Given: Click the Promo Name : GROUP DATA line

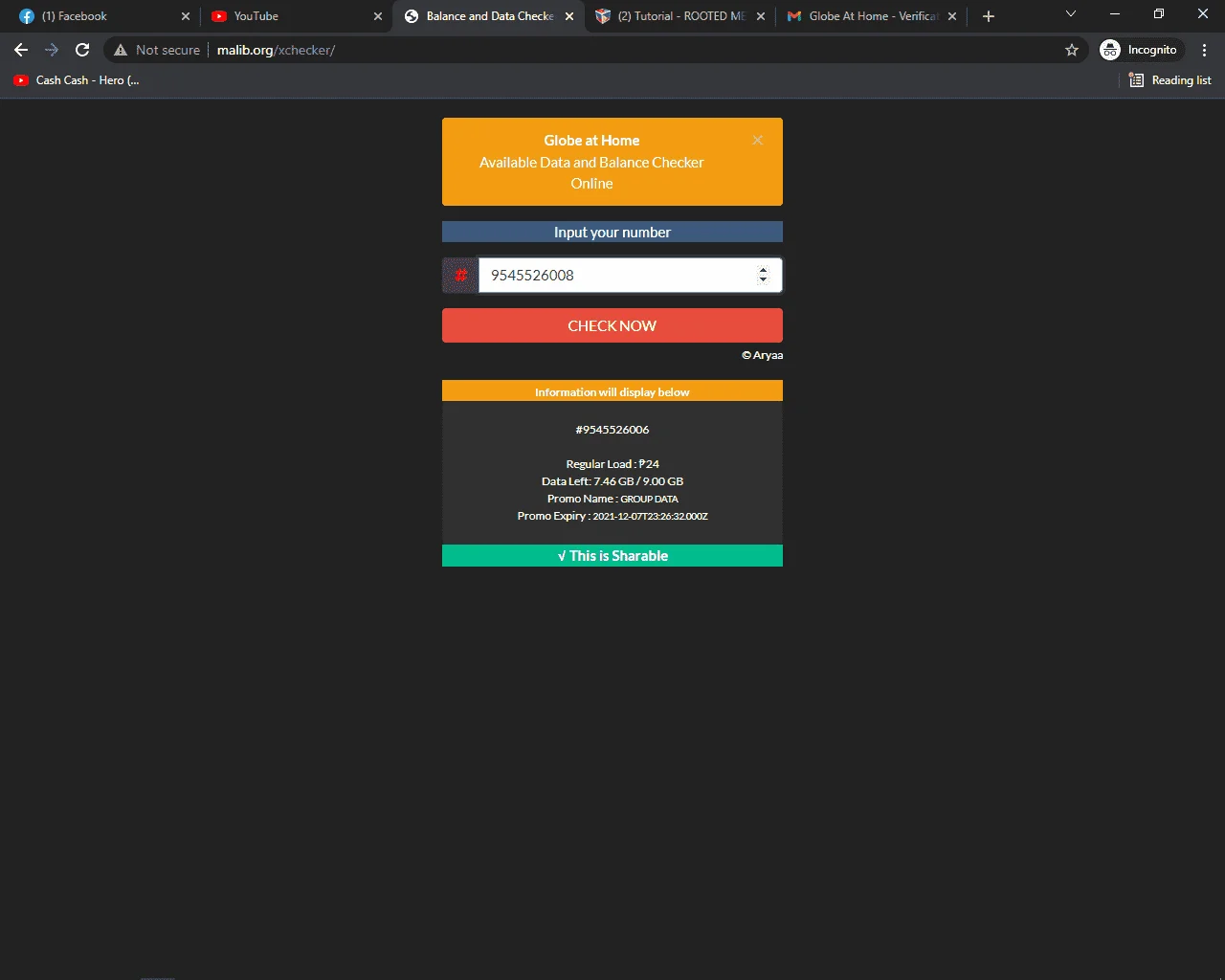Looking at the screenshot, I should point(612,499).
